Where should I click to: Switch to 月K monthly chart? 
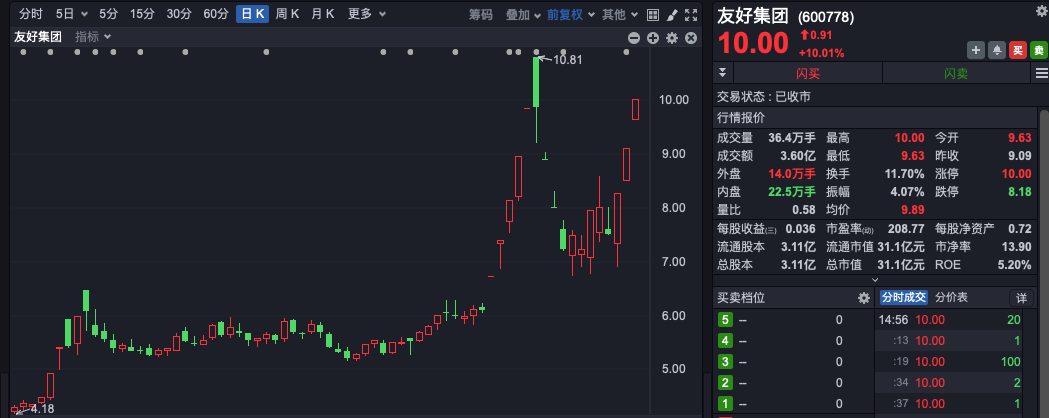[x=322, y=14]
